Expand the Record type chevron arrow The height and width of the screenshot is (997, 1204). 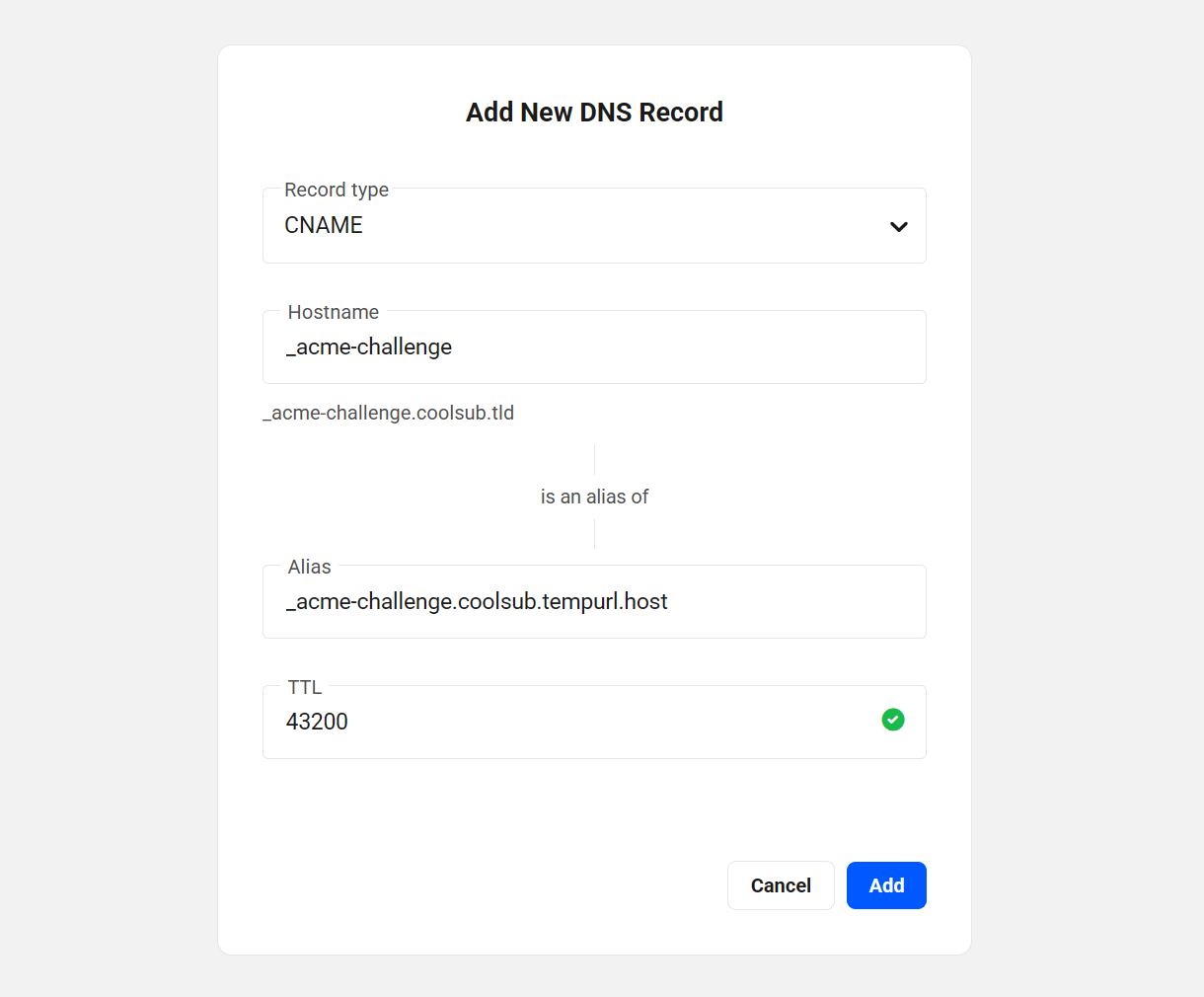coord(898,226)
